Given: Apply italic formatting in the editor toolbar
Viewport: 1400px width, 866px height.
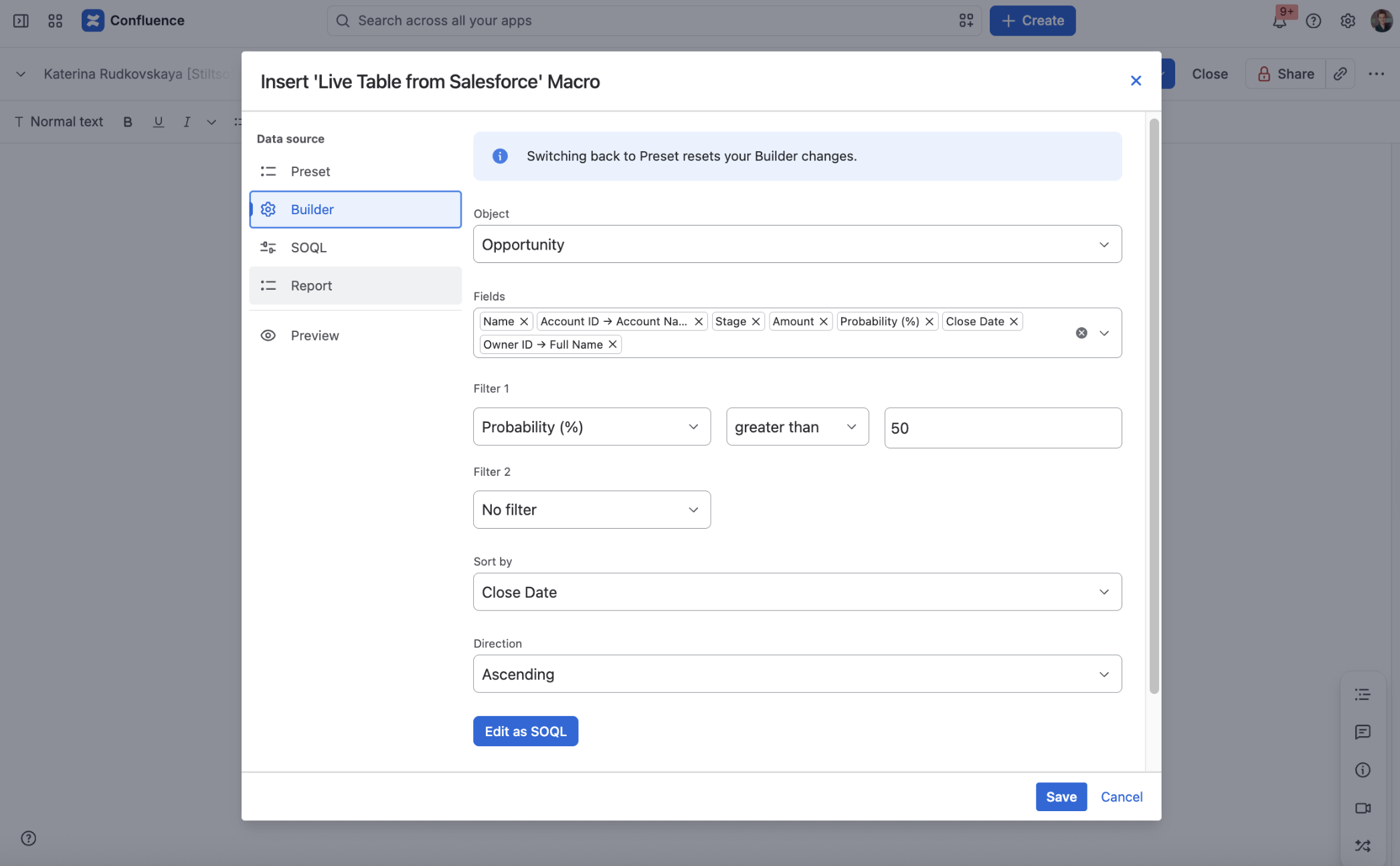Looking at the screenshot, I should (187, 122).
